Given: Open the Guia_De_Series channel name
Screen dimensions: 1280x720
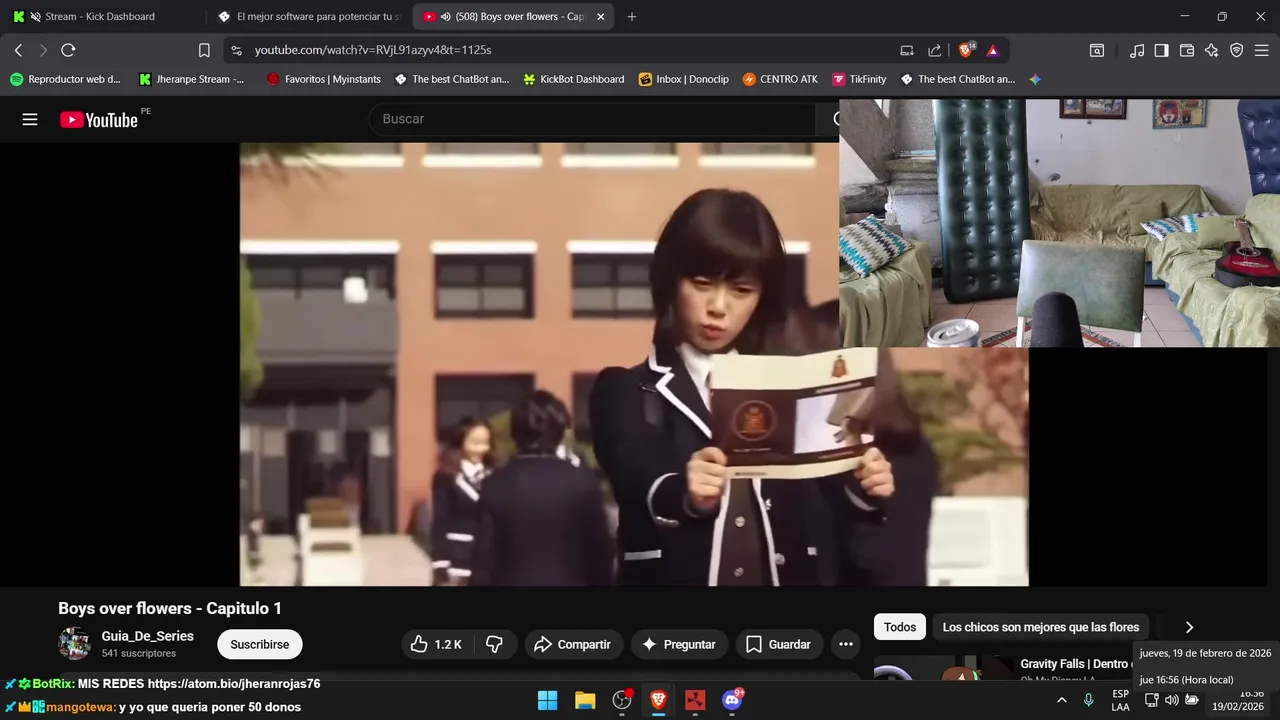Looking at the screenshot, I should click(148, 636).
